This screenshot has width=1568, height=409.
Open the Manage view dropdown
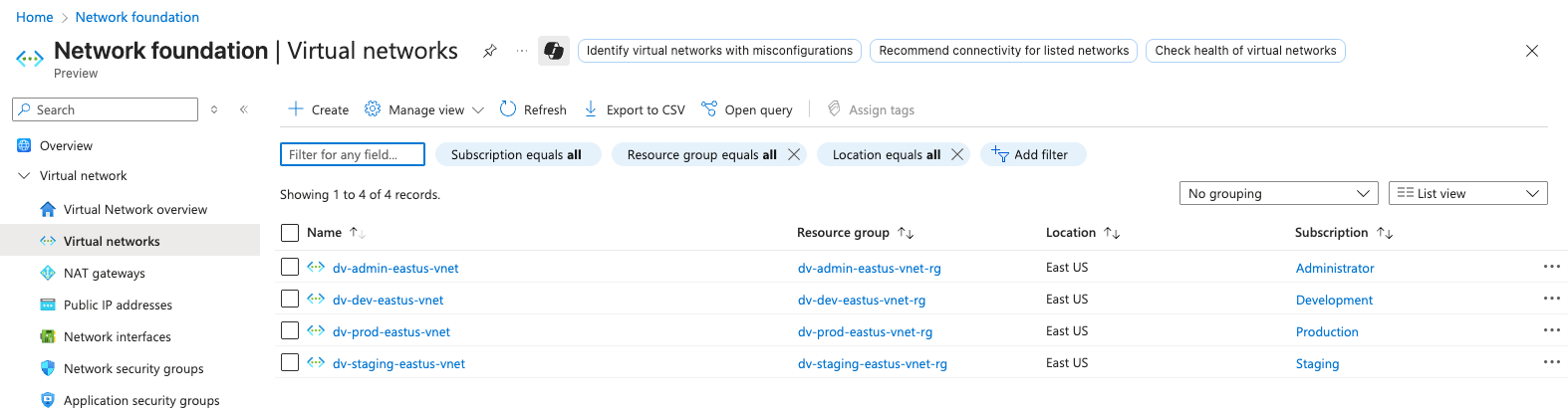pyautogui.click(x=425, y=109)
